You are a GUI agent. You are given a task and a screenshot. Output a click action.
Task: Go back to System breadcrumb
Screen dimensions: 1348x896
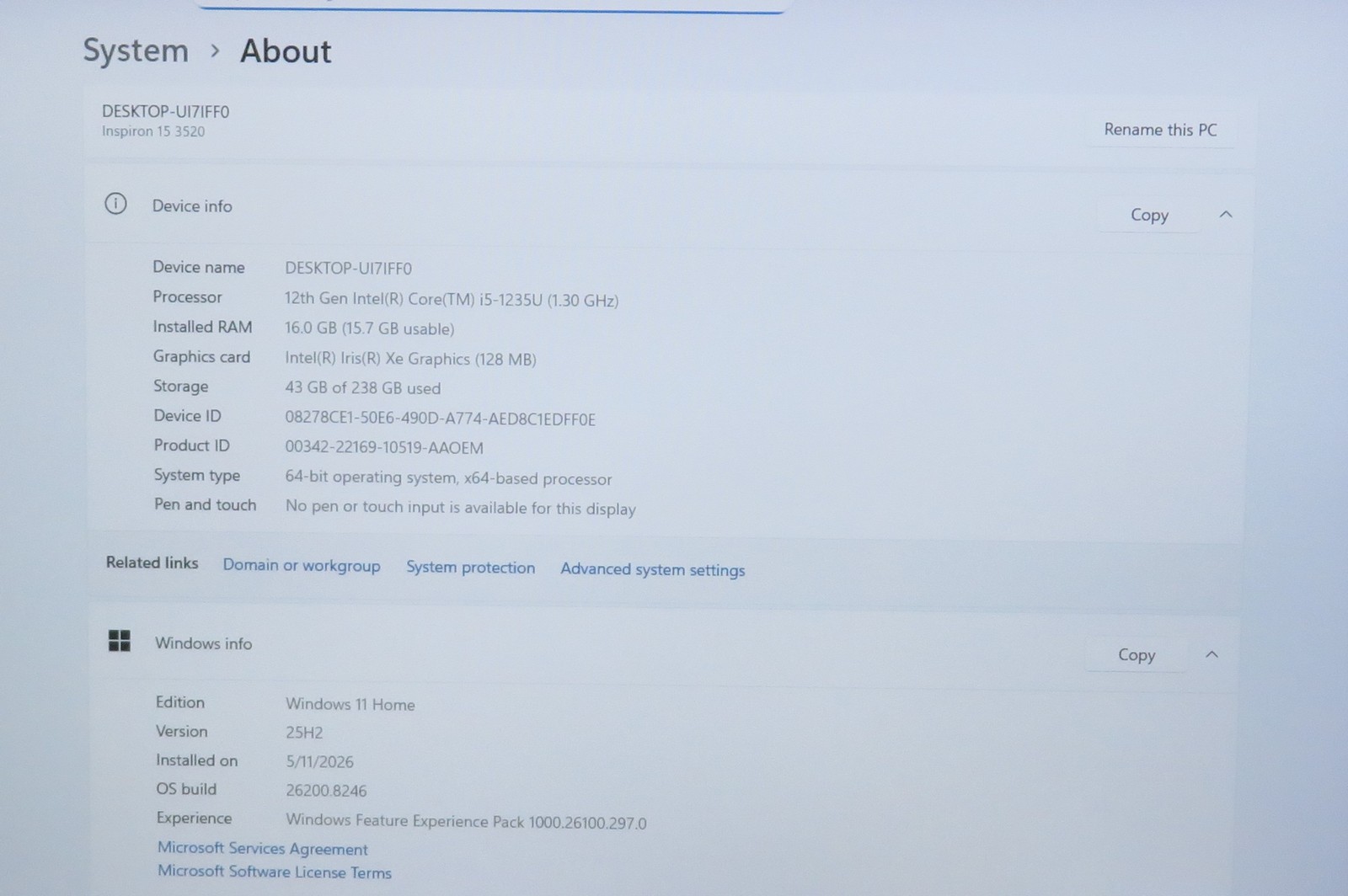pyautogui.click(x=136, y=51)
